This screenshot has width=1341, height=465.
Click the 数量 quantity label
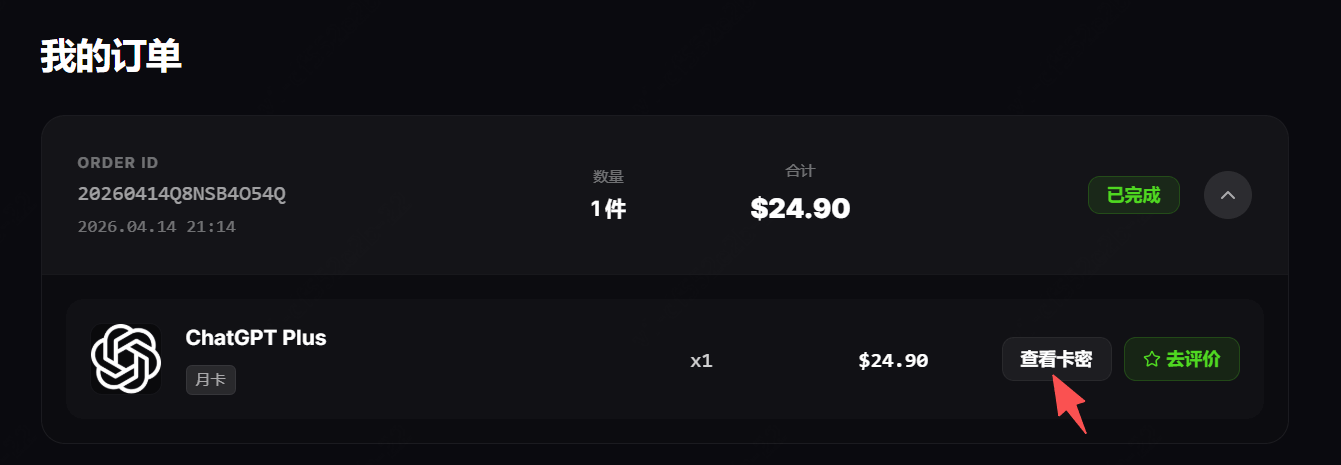pos(608,177)
